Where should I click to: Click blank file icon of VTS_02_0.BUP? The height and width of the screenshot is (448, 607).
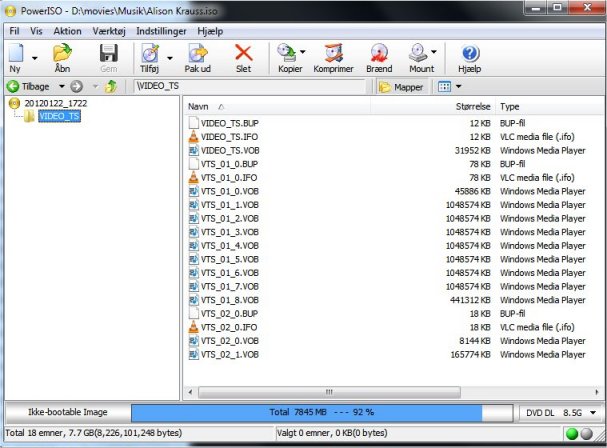[194, 314]
